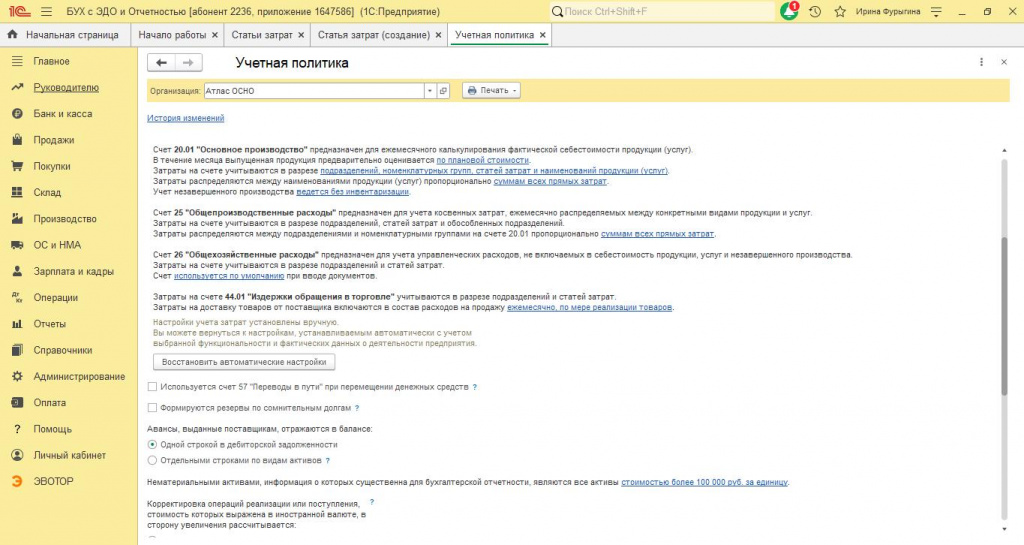This screenshot has height=545, width=1024.
Task: Click the cost analytics link подразделений, номенклатурных групп
Action: click(x=494, y=170)
